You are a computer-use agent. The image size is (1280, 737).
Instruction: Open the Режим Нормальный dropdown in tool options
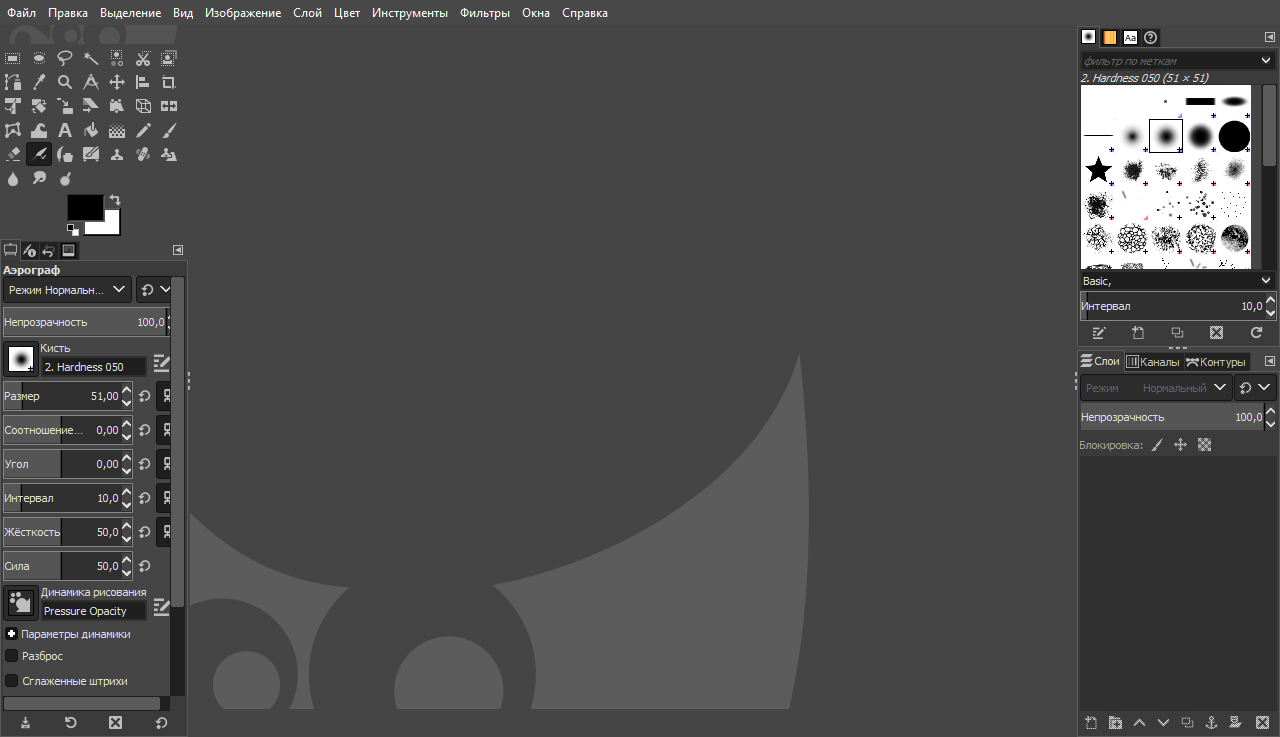point(67,289)
